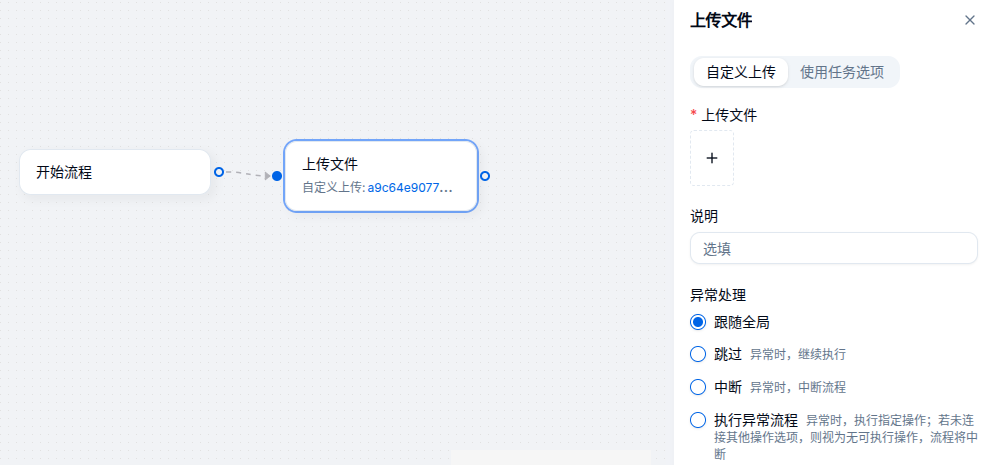Select the 跟随全局 radio option
This screenshot has width=990, height=465.
coord(698,322)
